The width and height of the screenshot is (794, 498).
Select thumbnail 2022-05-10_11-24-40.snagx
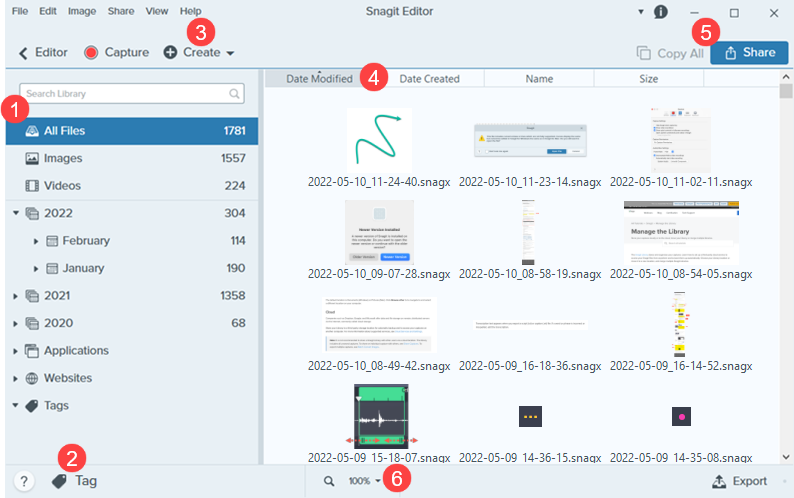[x=379, y=140]
